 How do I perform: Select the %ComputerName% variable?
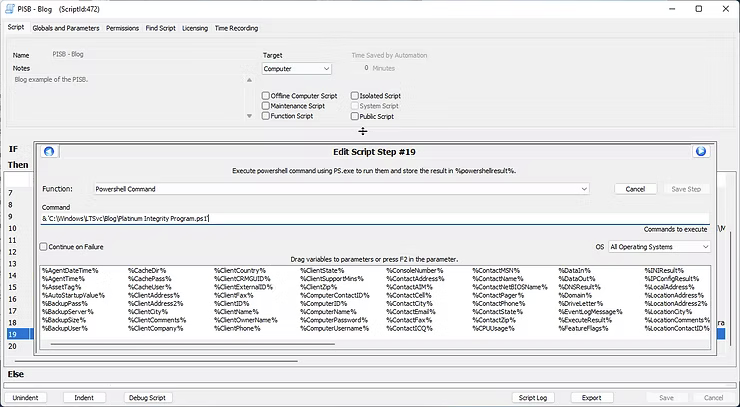(x=328, y=312)
